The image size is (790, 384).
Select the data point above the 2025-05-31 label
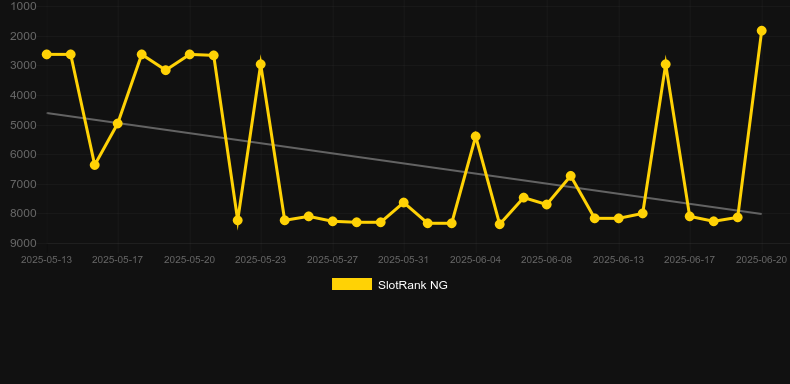point(404,203)
